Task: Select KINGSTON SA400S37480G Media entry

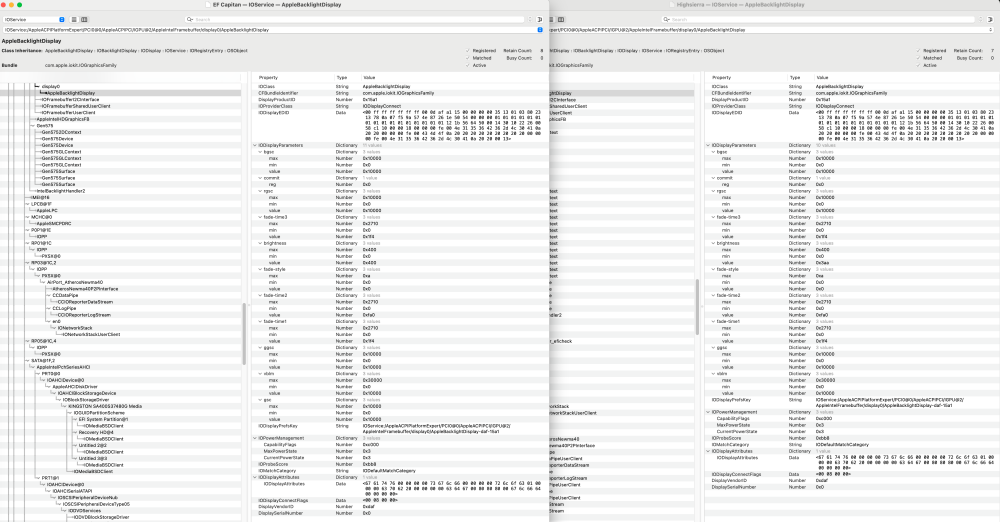Action: 105,406
